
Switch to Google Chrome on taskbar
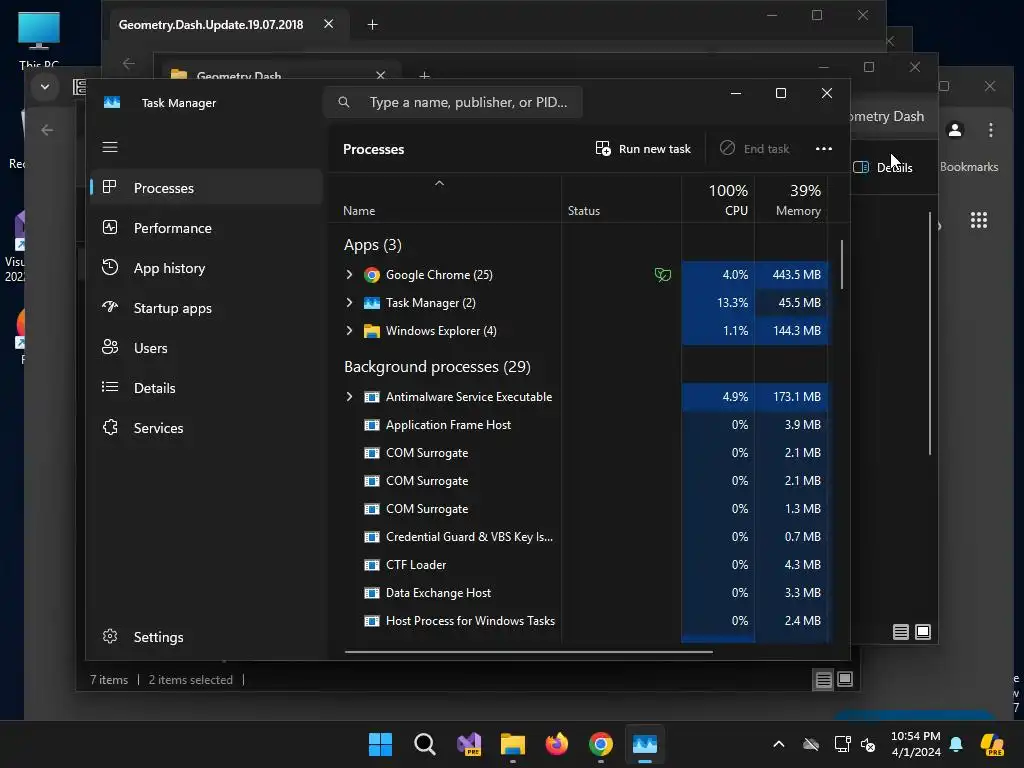[x=601, y=744]
